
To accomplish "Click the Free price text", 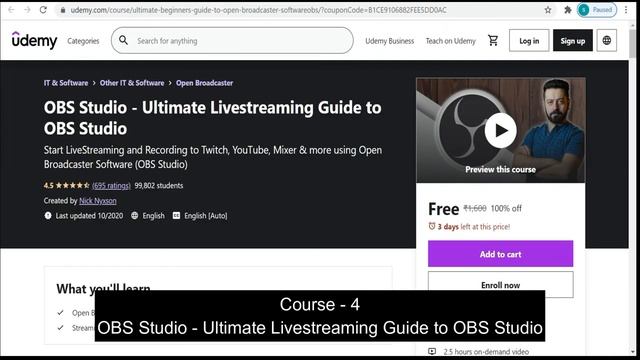I will [444, 209].
